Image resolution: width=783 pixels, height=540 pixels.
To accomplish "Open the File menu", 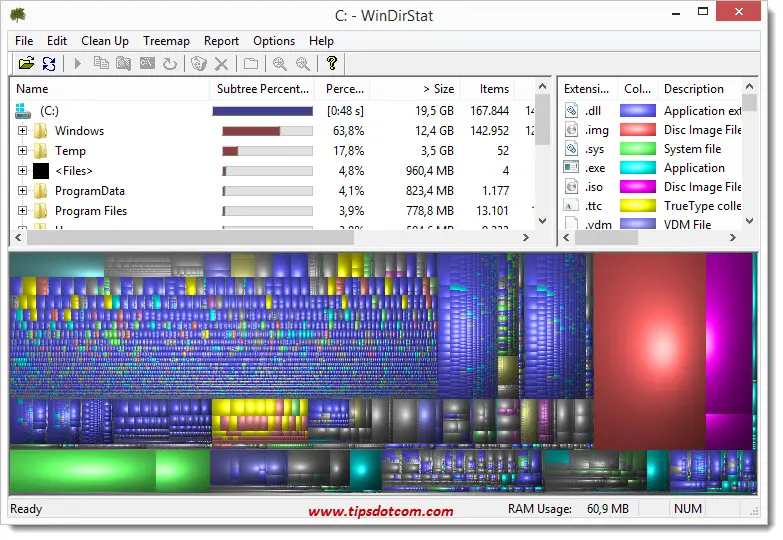I will tap(24, 41).
